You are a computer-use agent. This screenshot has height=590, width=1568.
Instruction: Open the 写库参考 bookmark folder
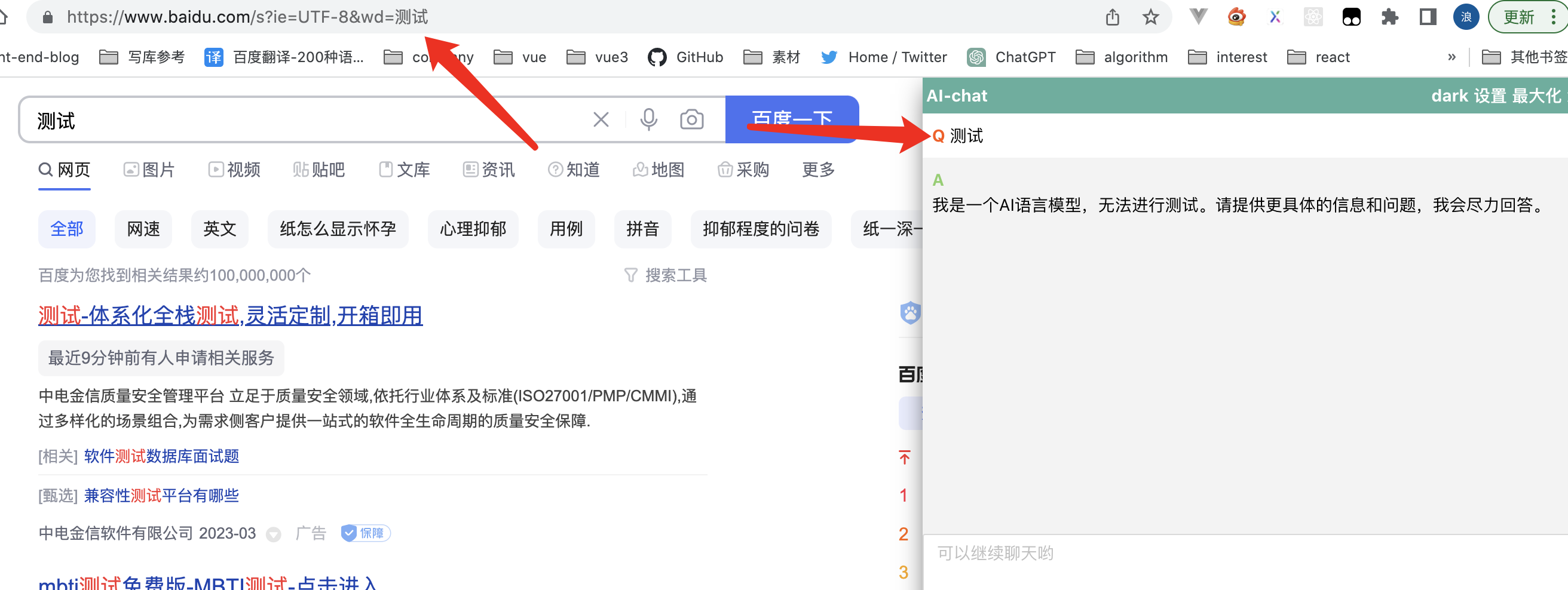pyautogui.click(x=142, y=57)
